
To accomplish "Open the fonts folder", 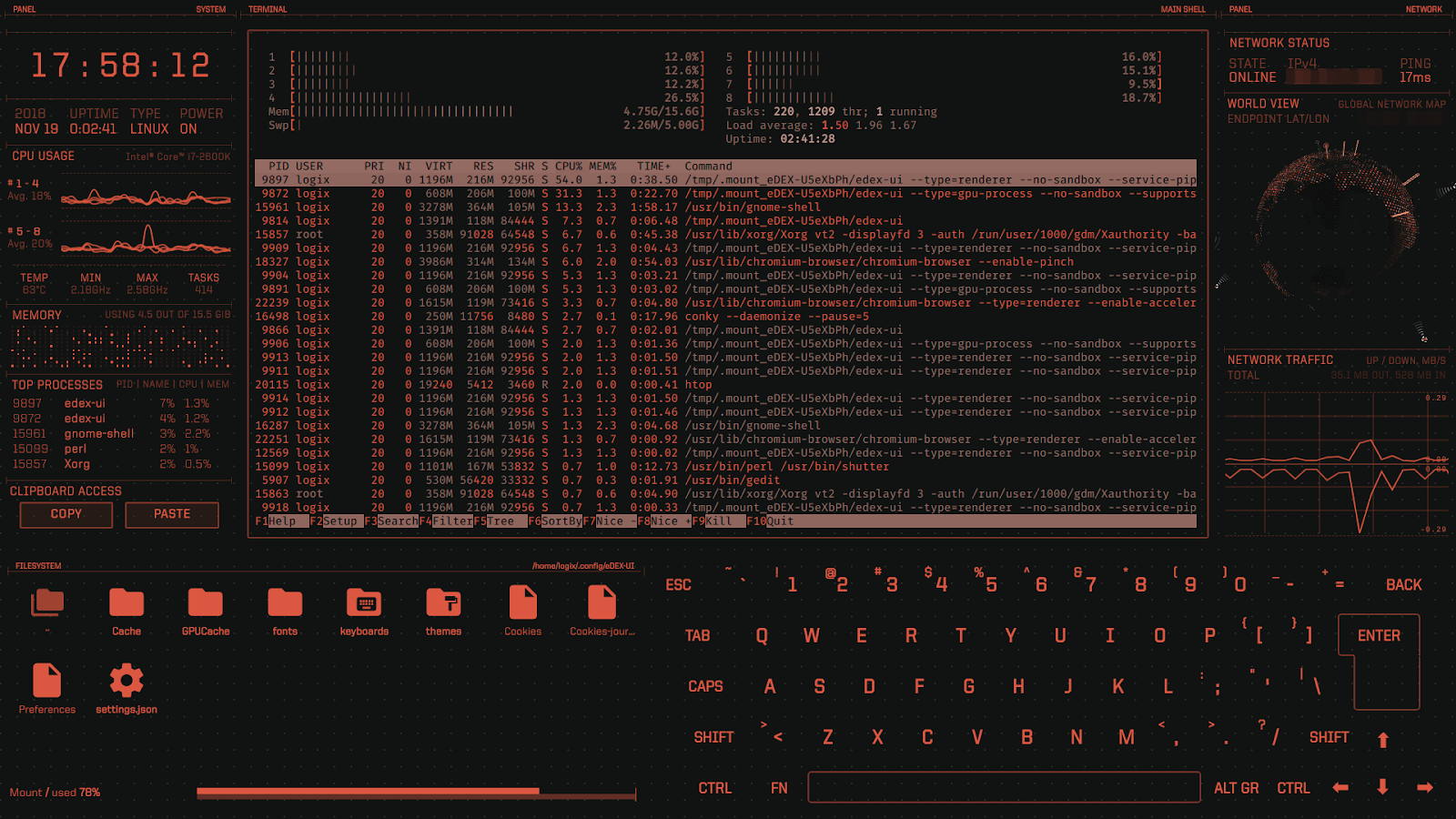I will coord(285,603).
